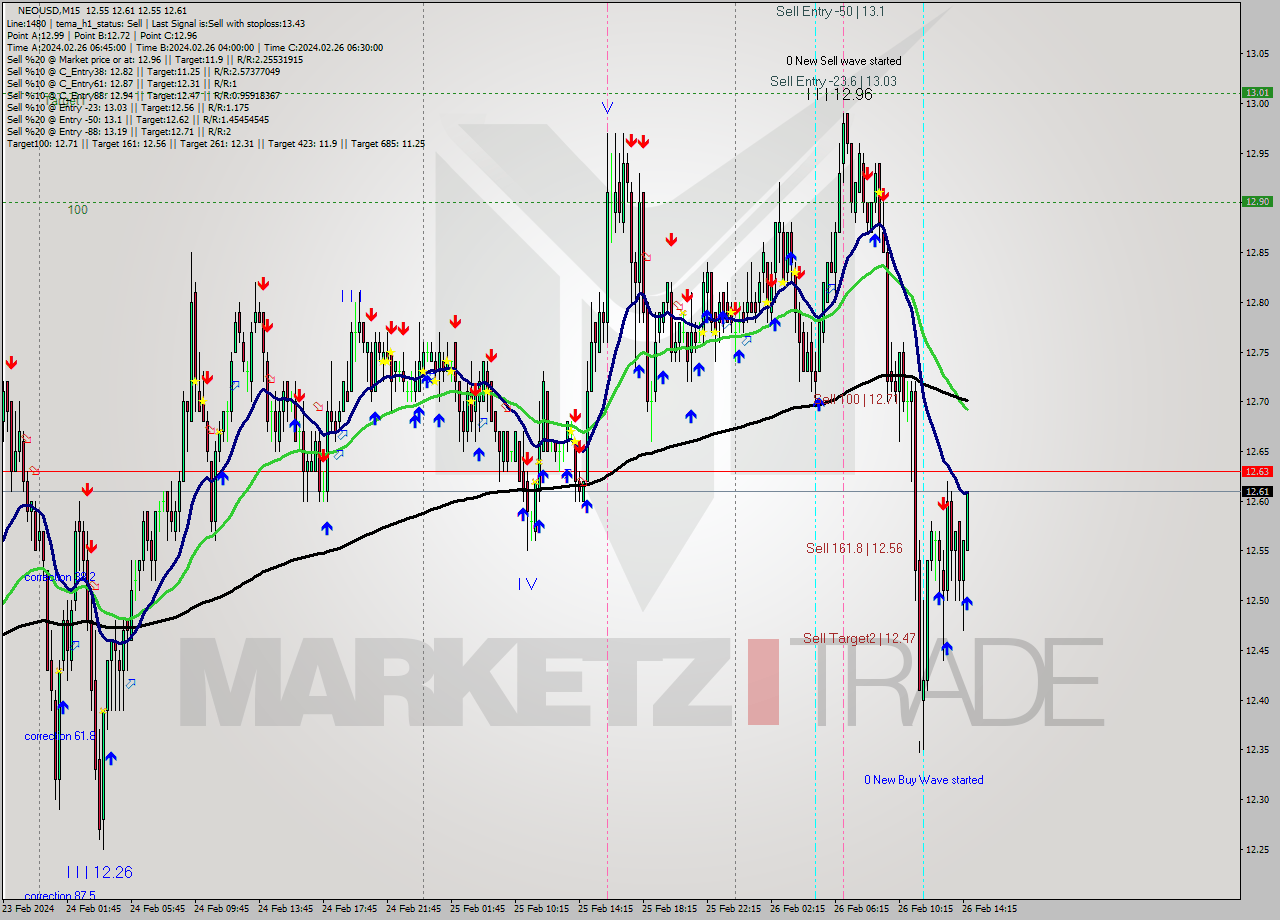1280x920 pixels.
Task: Click the 'Sell %20 @ Entry -50: 13.1' line
Action: click(137, 119)
